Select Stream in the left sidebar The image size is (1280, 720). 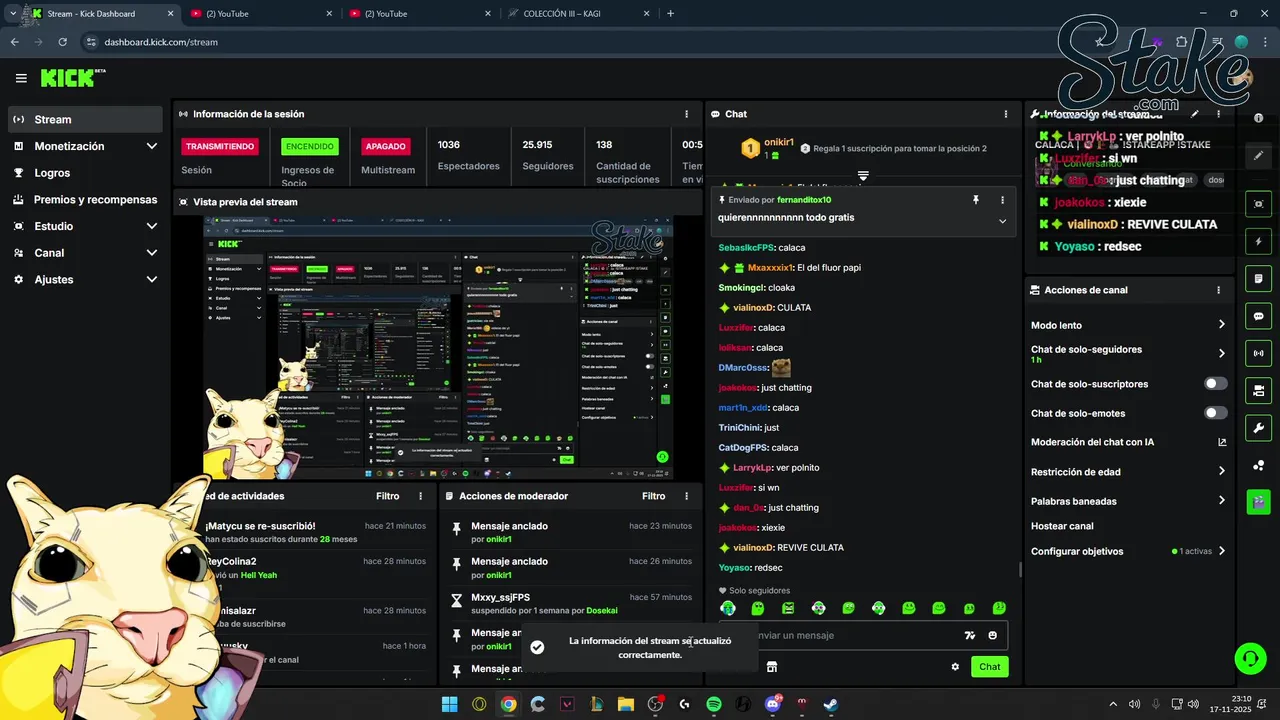tap(85, 119)
